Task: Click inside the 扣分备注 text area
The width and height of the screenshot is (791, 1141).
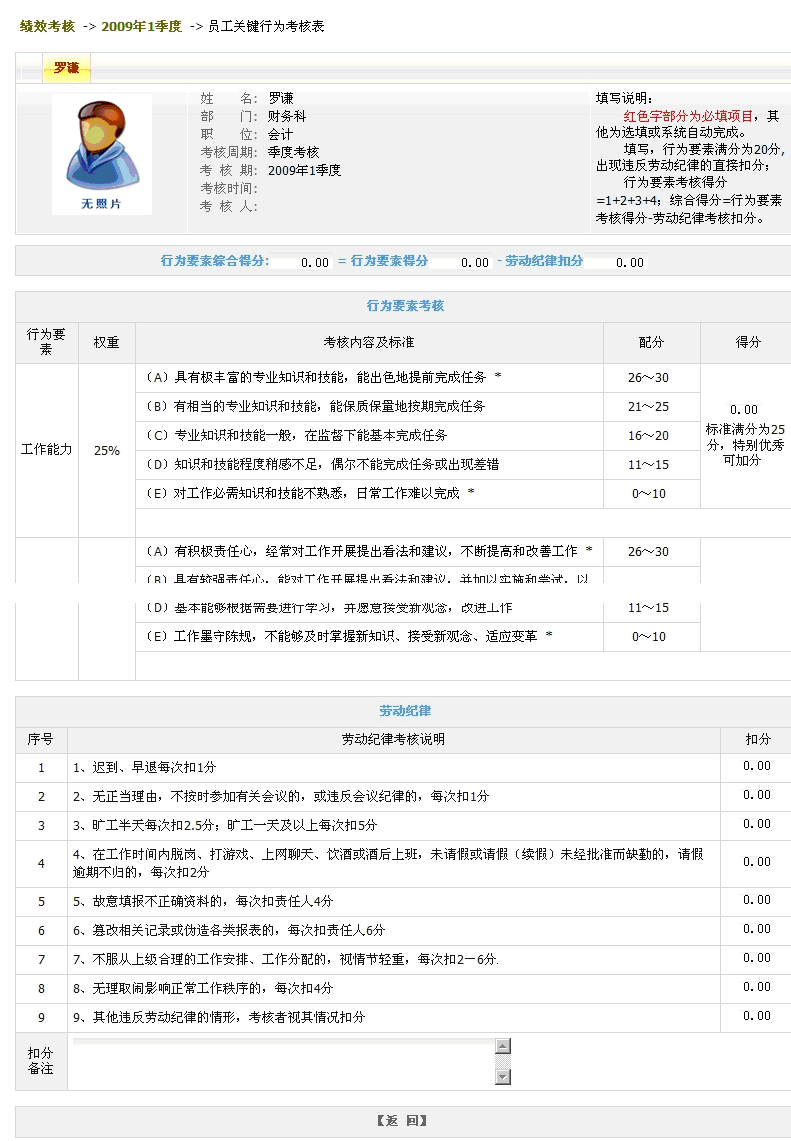Action: click(x=283, y=1061)
